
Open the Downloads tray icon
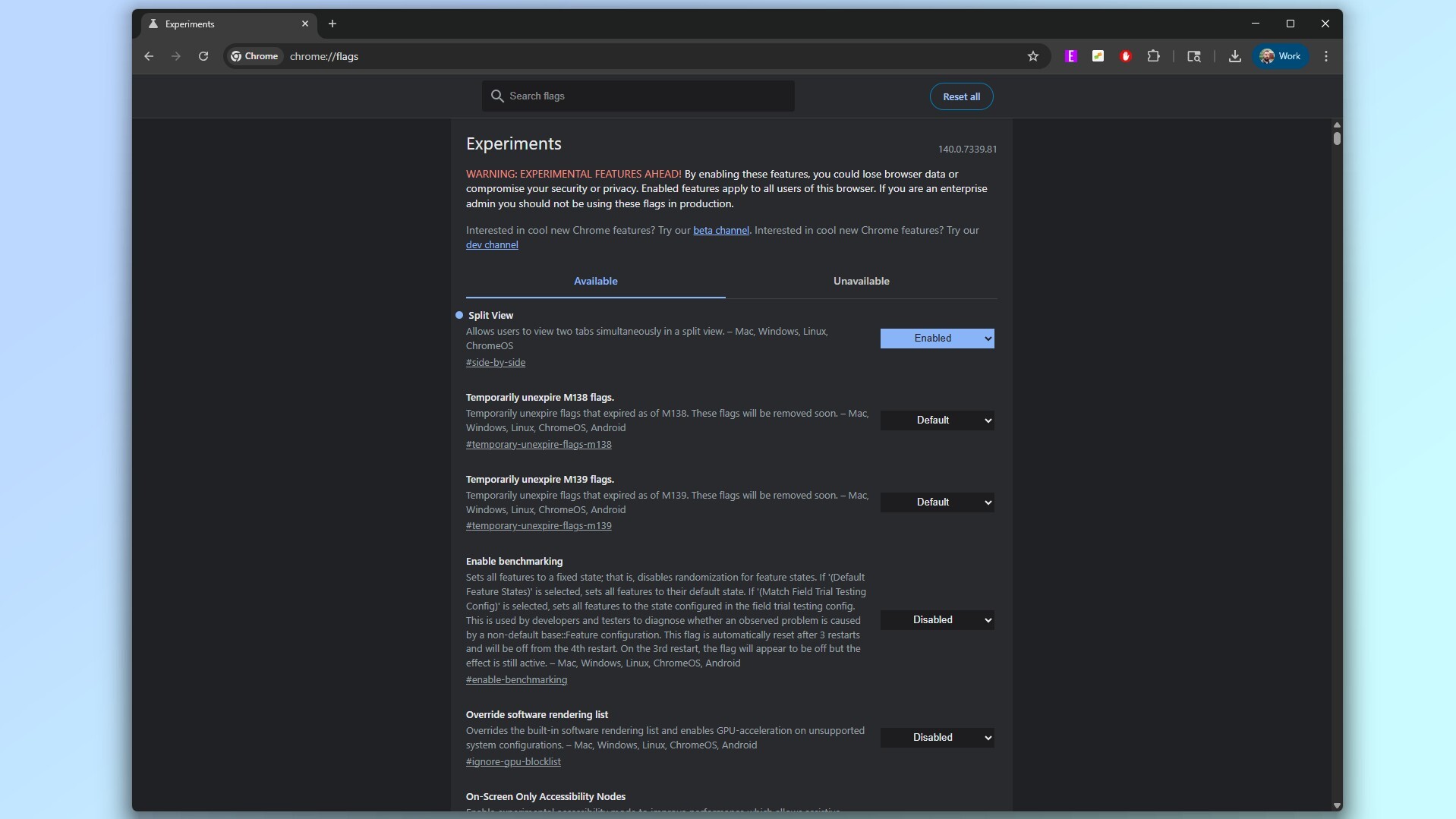coord(1234,56)
